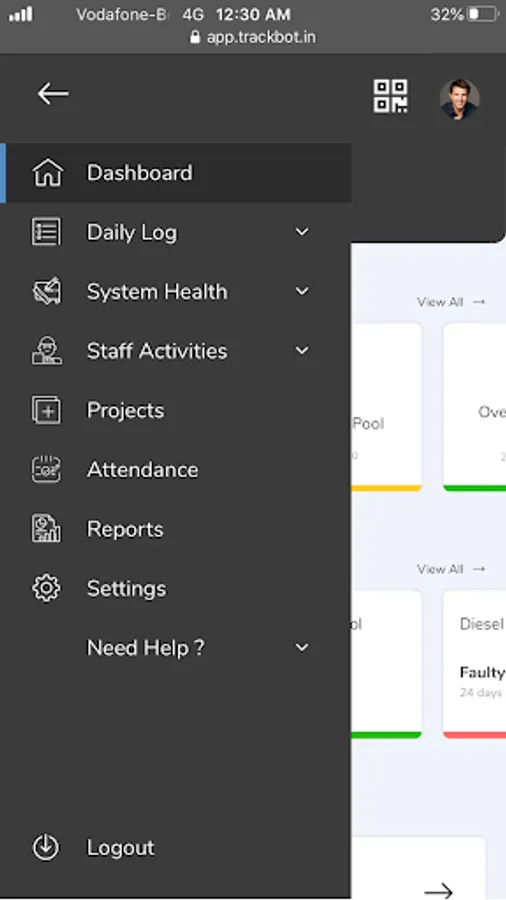
Task: Expand the System Health submenu chevron
Action: (x=302, y=291)
